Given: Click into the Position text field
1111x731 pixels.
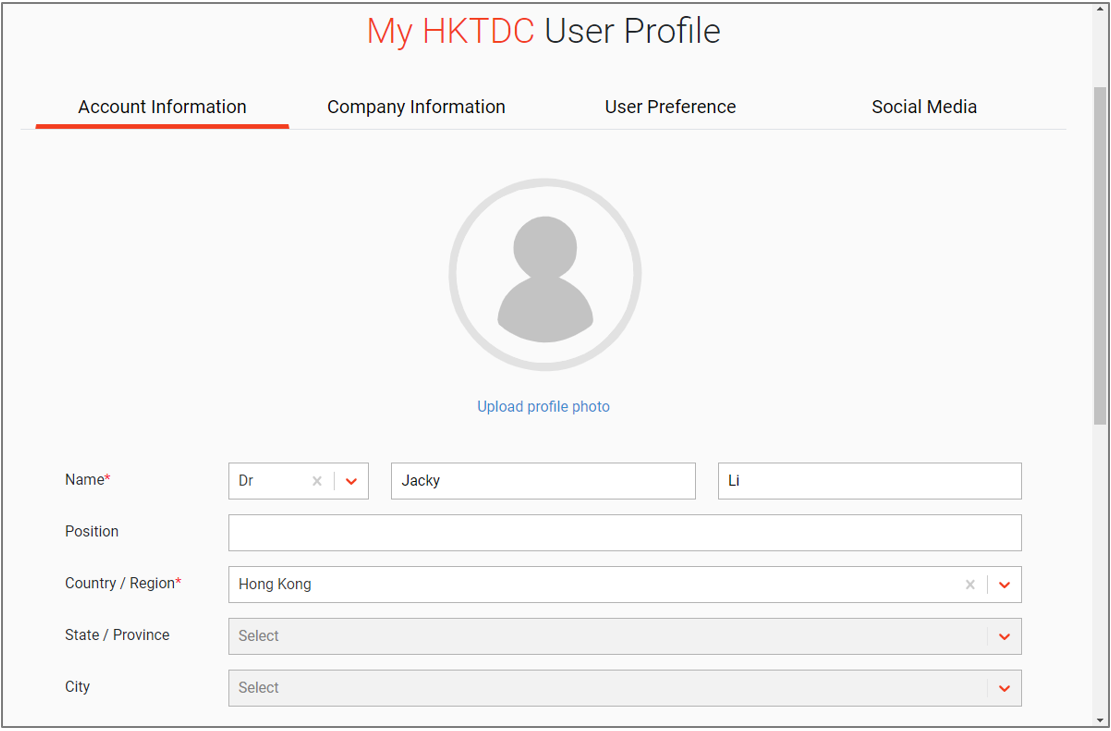Looking at the screenshot, I should tap(624, 533).
